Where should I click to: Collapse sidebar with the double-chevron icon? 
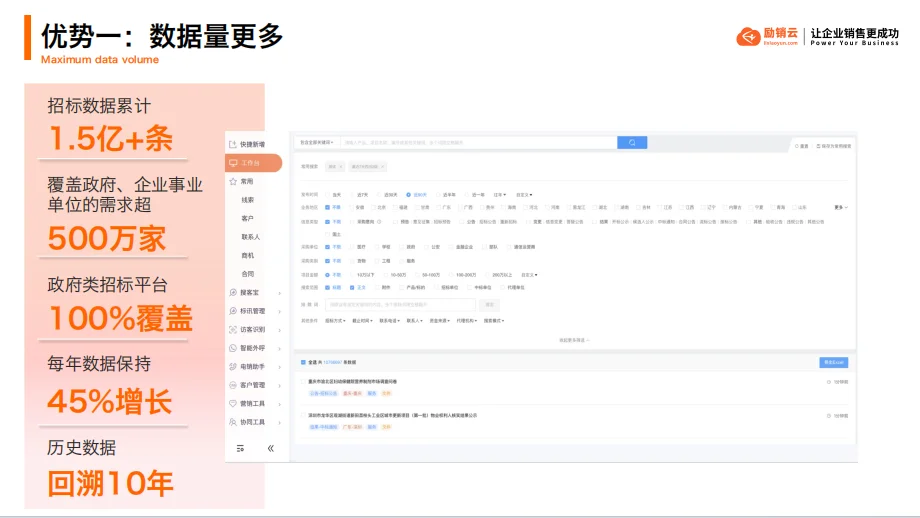click(x=270, y=448)
